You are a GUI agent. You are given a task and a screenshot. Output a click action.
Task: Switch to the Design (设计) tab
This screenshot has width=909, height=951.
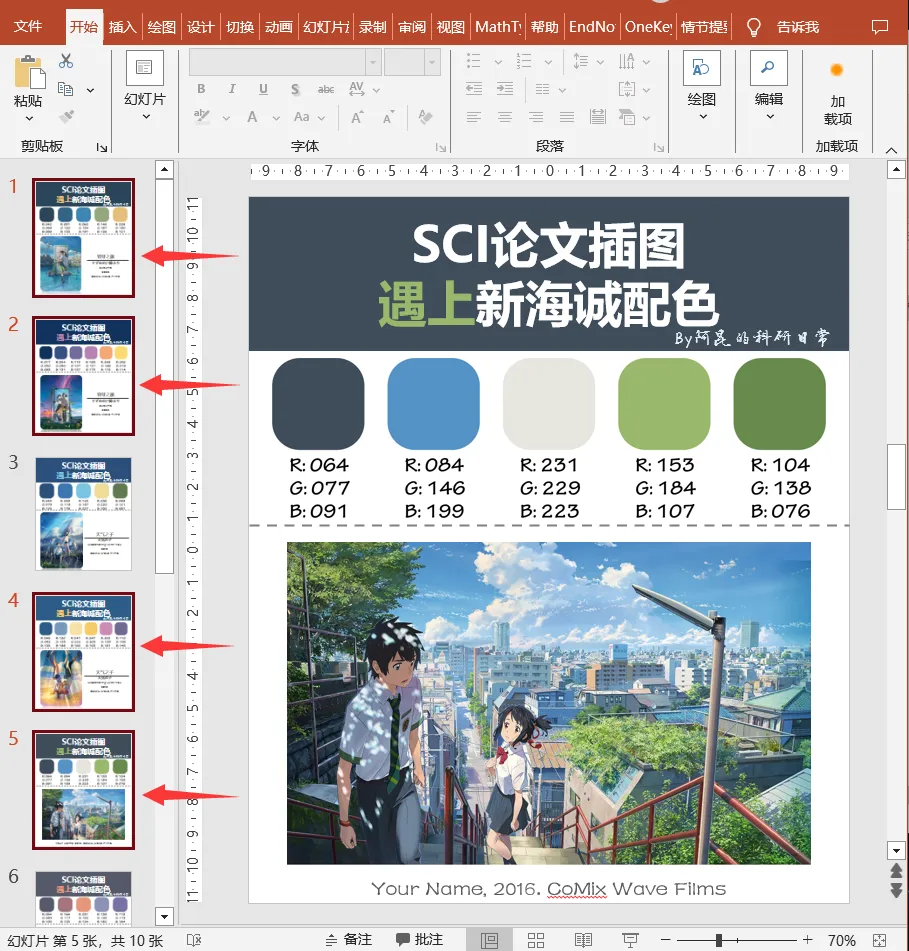click(x=200, y=27)
